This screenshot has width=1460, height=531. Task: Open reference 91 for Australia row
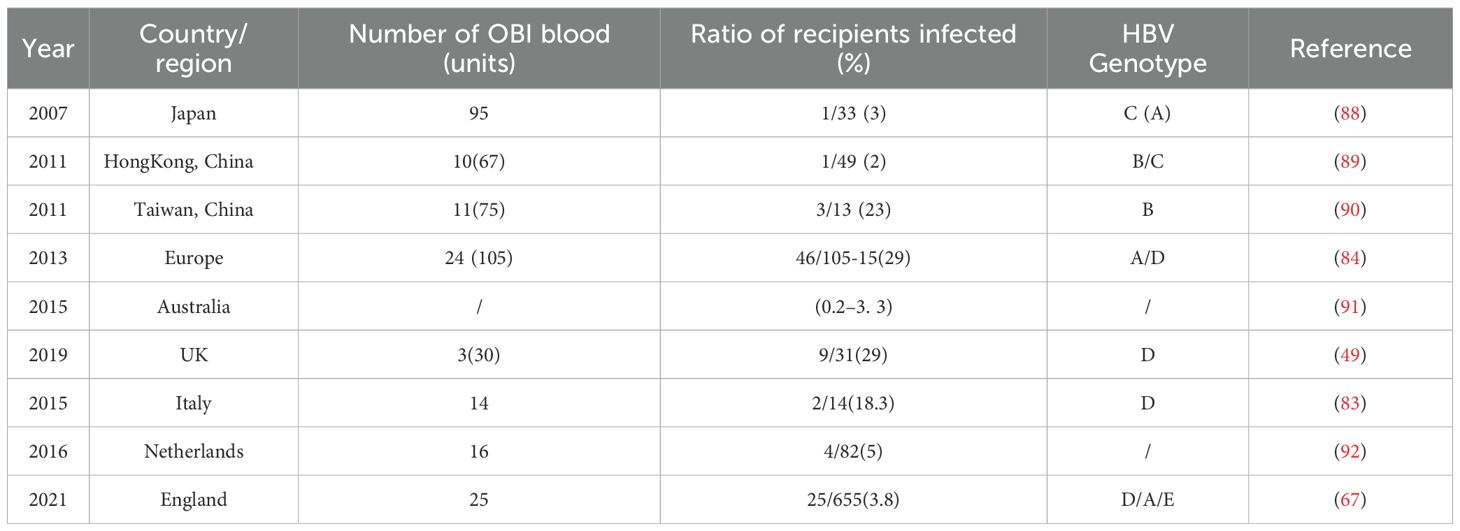click(x=1349, y=307)
